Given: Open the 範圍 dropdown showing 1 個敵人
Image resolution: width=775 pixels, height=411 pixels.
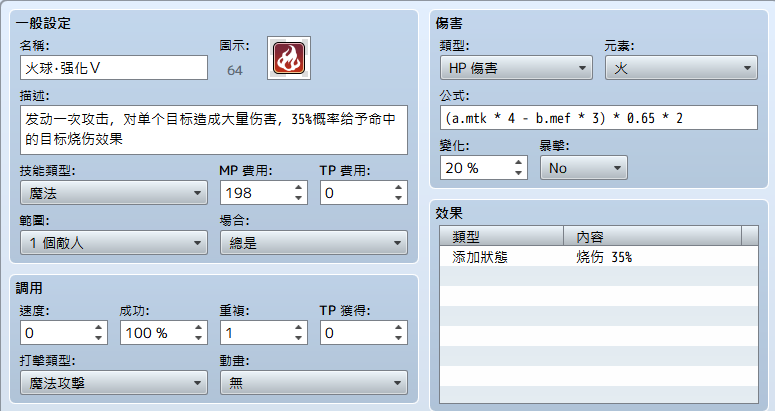Looking at the screenshot, I should click(x=114, y=243).
